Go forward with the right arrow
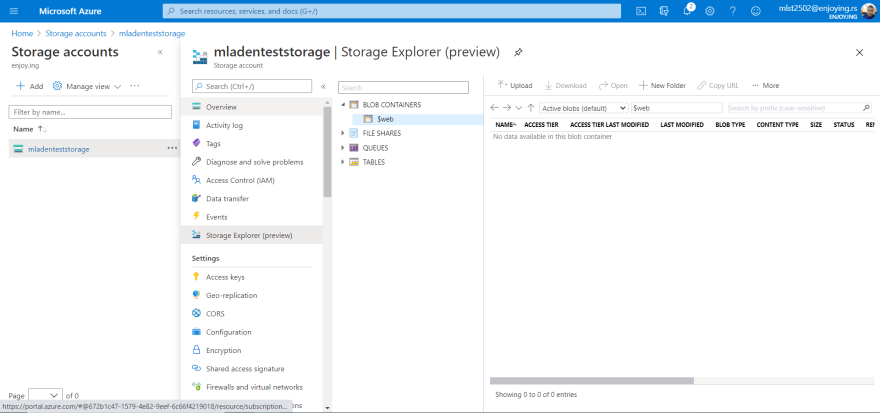Screen dimensions: 880x413 tap(507, 108)
